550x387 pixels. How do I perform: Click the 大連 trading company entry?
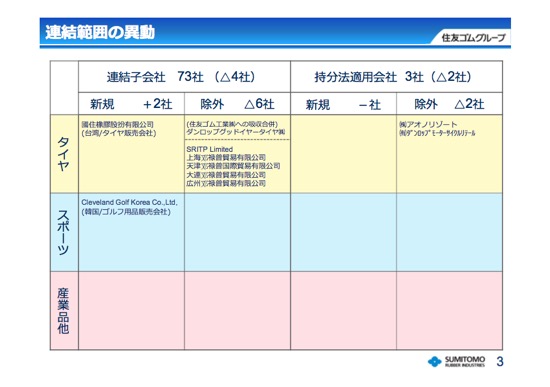click(x=226, y=174)
